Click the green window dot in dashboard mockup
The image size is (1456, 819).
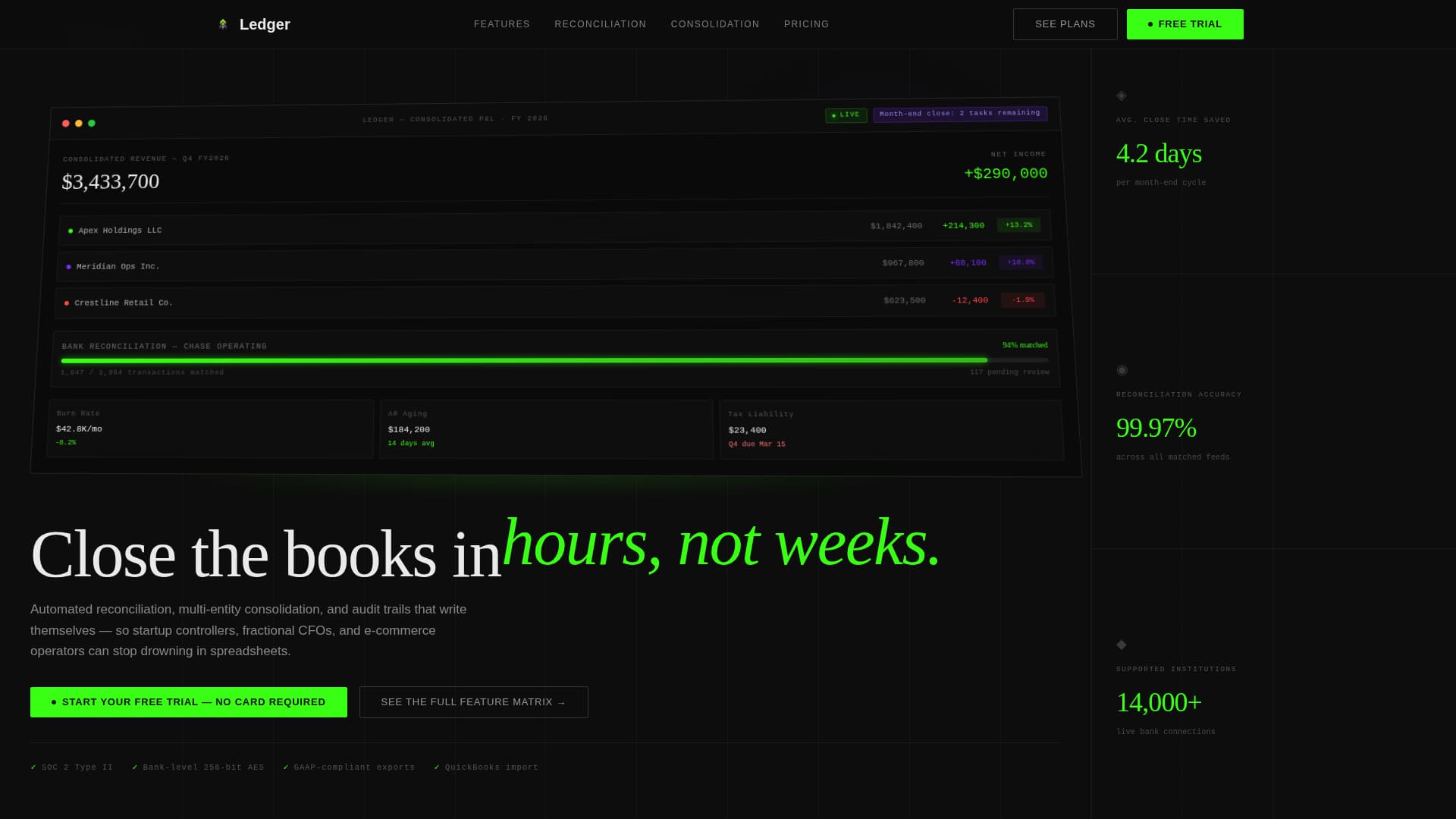(92, 123)
